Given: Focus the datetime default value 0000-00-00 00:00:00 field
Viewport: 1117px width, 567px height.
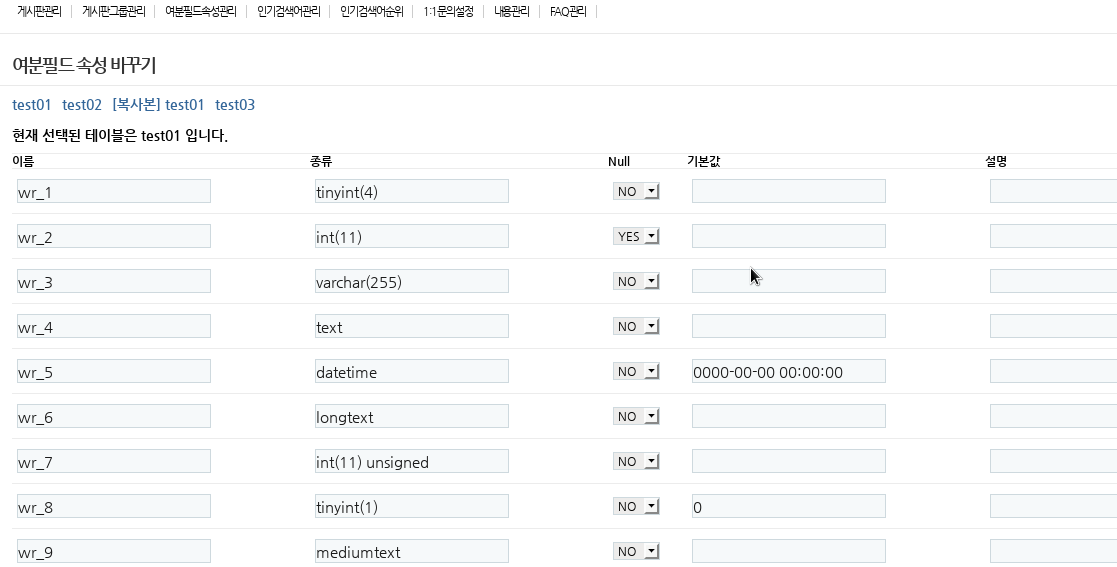Looking at the screenshot, I should click(788, 372).
